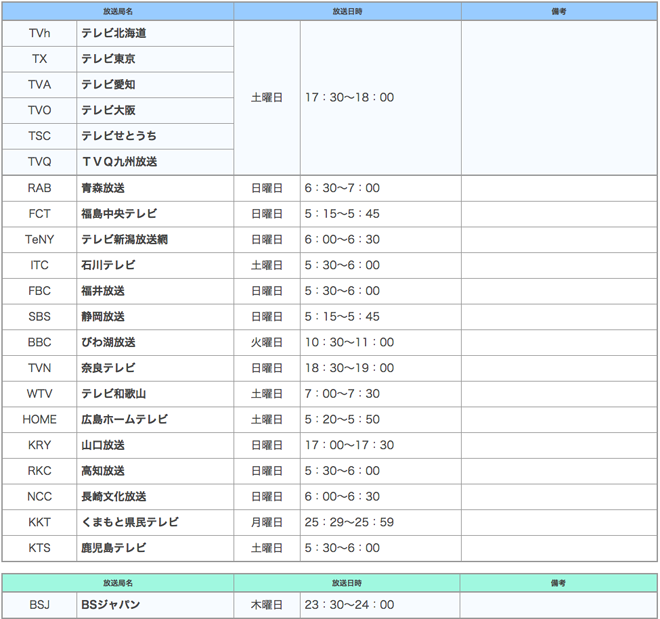Screen dimensions: 660x619
Task: Select the くまもと県民テレビ station name
Action: point(130,522)
